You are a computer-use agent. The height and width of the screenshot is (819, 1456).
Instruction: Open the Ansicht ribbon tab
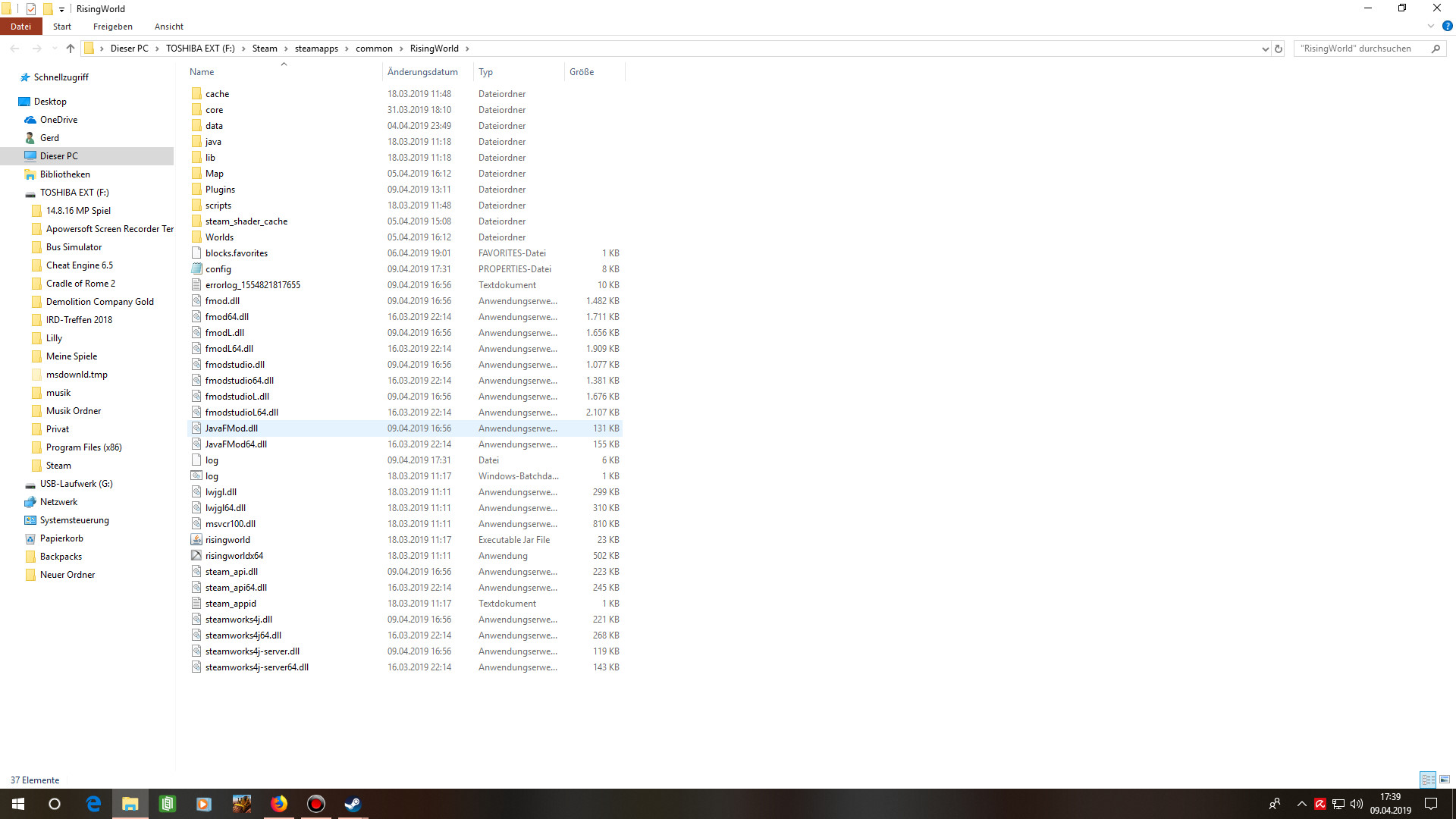point(168,27)
